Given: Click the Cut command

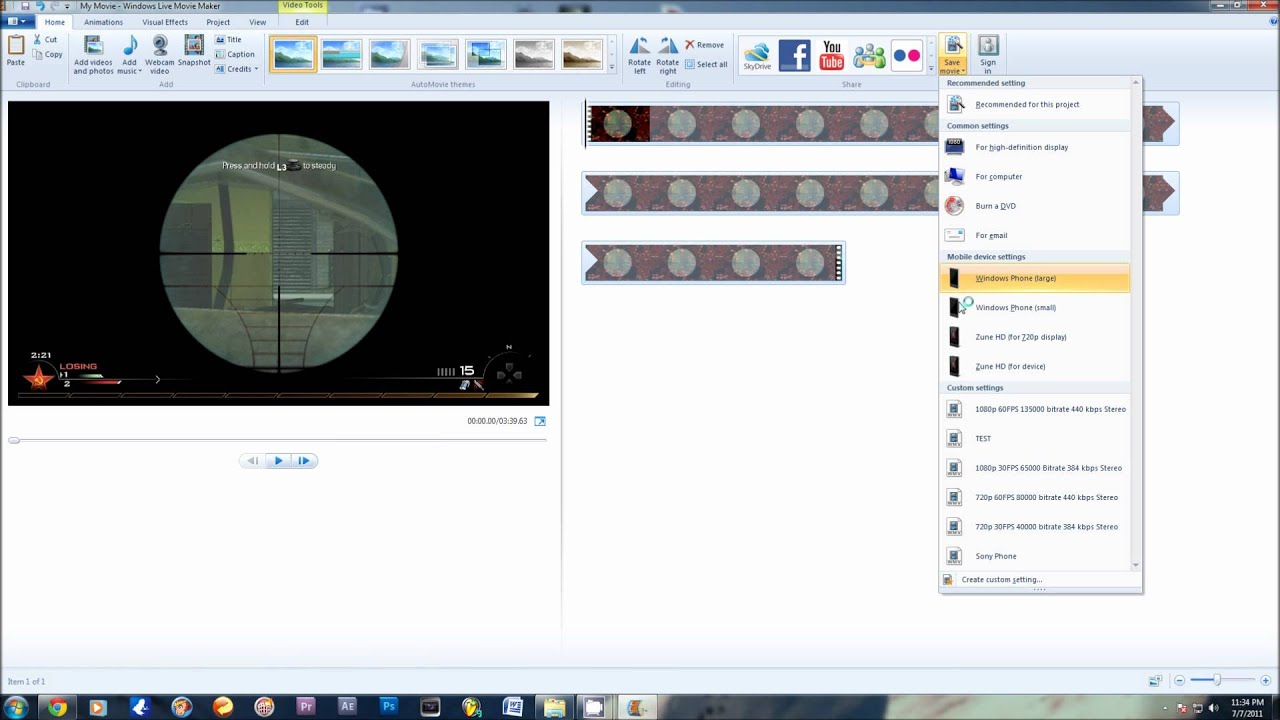Looking at the screenshot, I should (x=45, y=40).
